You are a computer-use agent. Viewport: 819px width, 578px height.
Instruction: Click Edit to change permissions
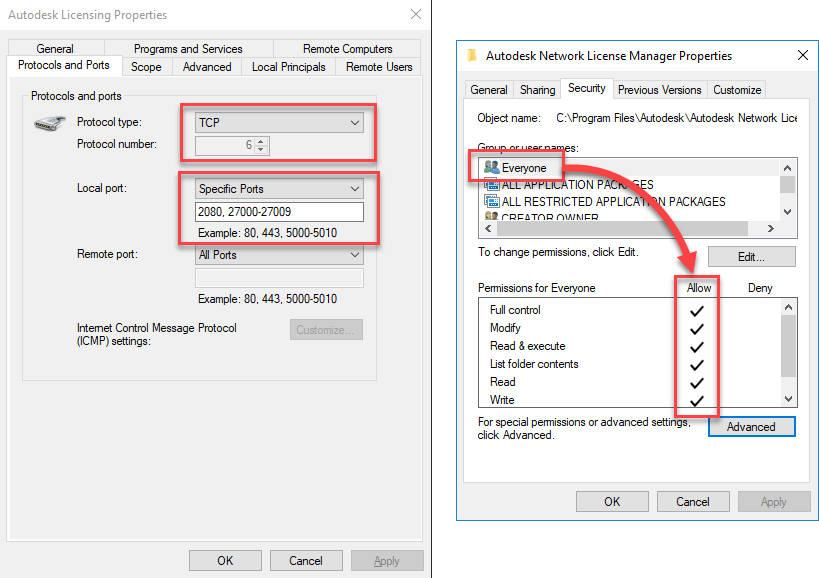coord(751,256)
